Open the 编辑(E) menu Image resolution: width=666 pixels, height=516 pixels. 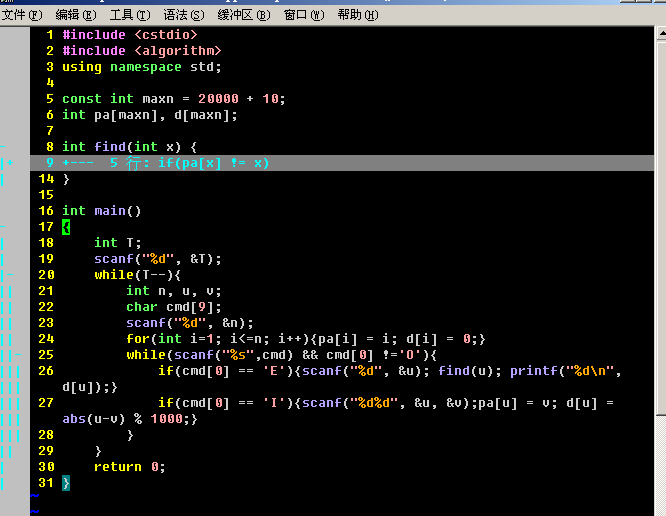click(x=76, y=15)
